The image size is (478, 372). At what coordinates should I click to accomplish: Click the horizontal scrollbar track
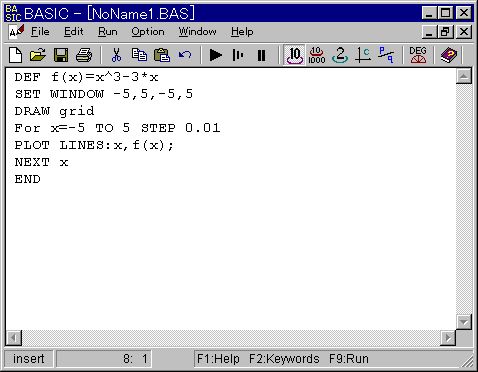click(x=231, y=338)
